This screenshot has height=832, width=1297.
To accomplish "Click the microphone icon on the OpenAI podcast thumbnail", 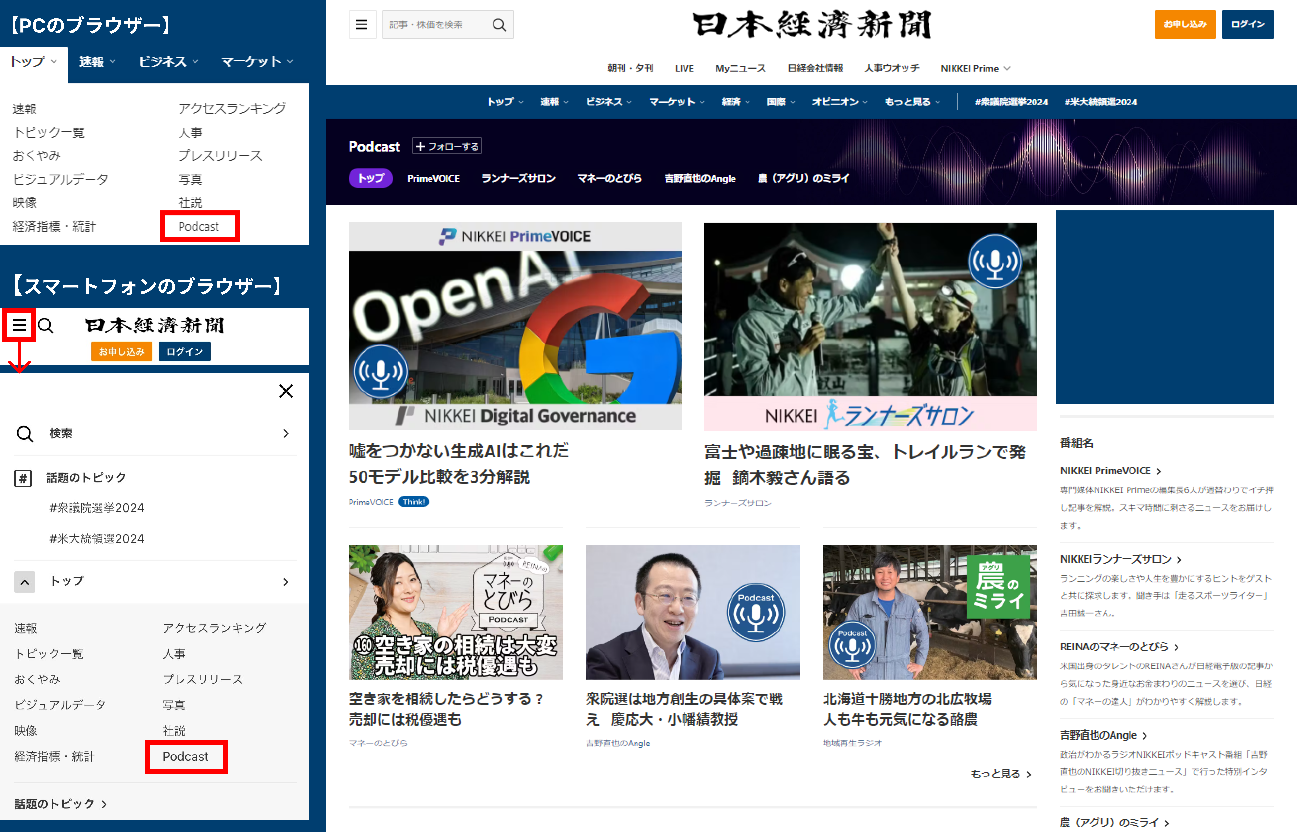I will pyautogui.click(x=380, y=372).
